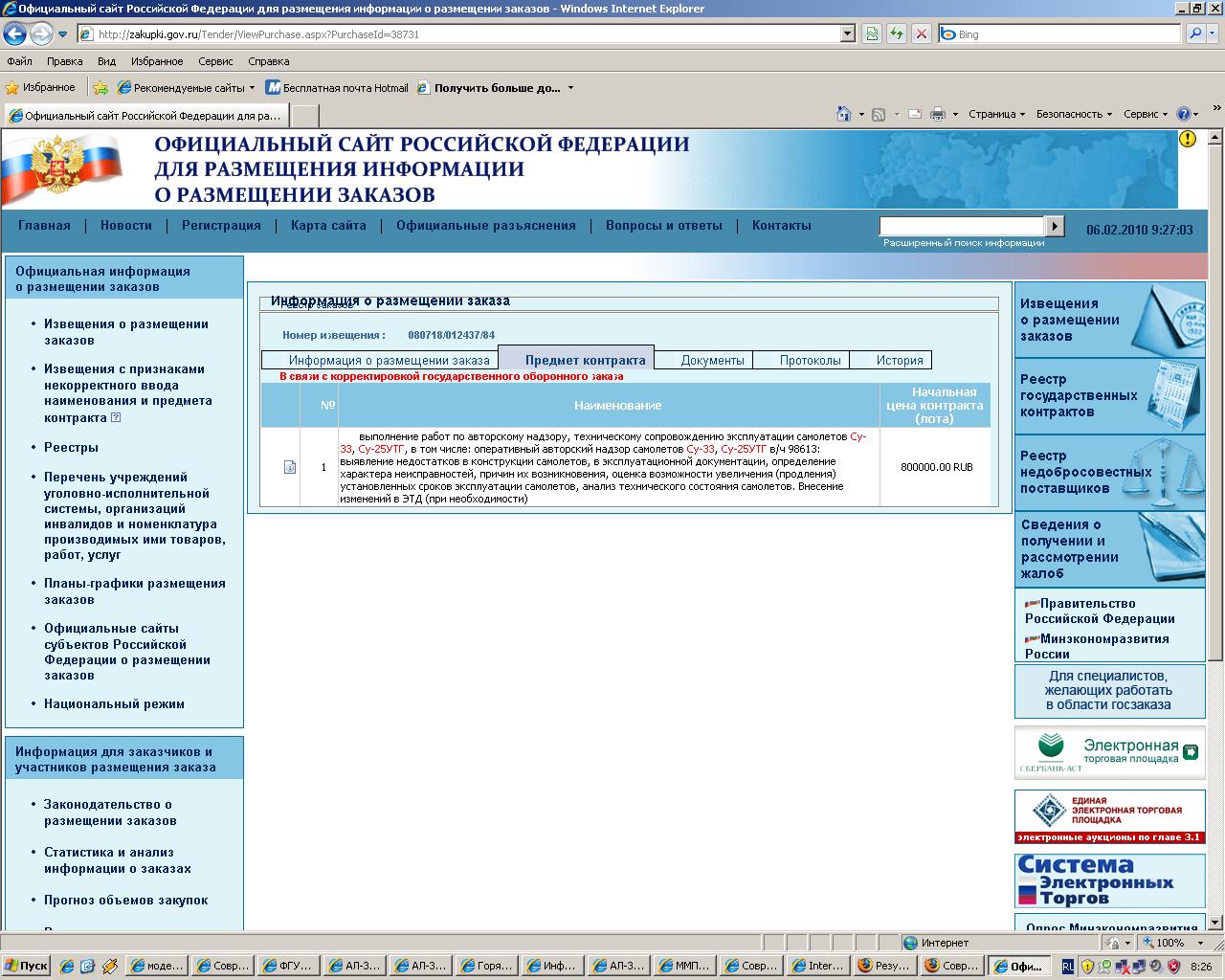Click the help icon after 'предмета контракта'

click(116, 417)
